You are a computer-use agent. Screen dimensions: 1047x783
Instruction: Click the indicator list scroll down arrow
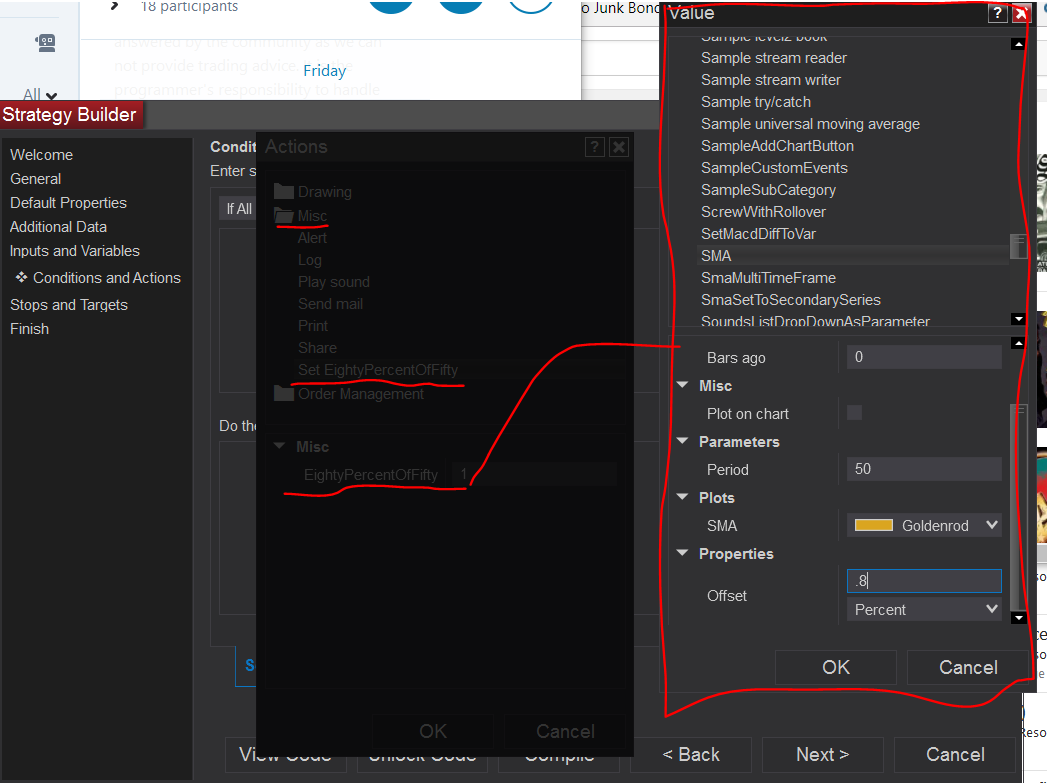click(1018, 319)
